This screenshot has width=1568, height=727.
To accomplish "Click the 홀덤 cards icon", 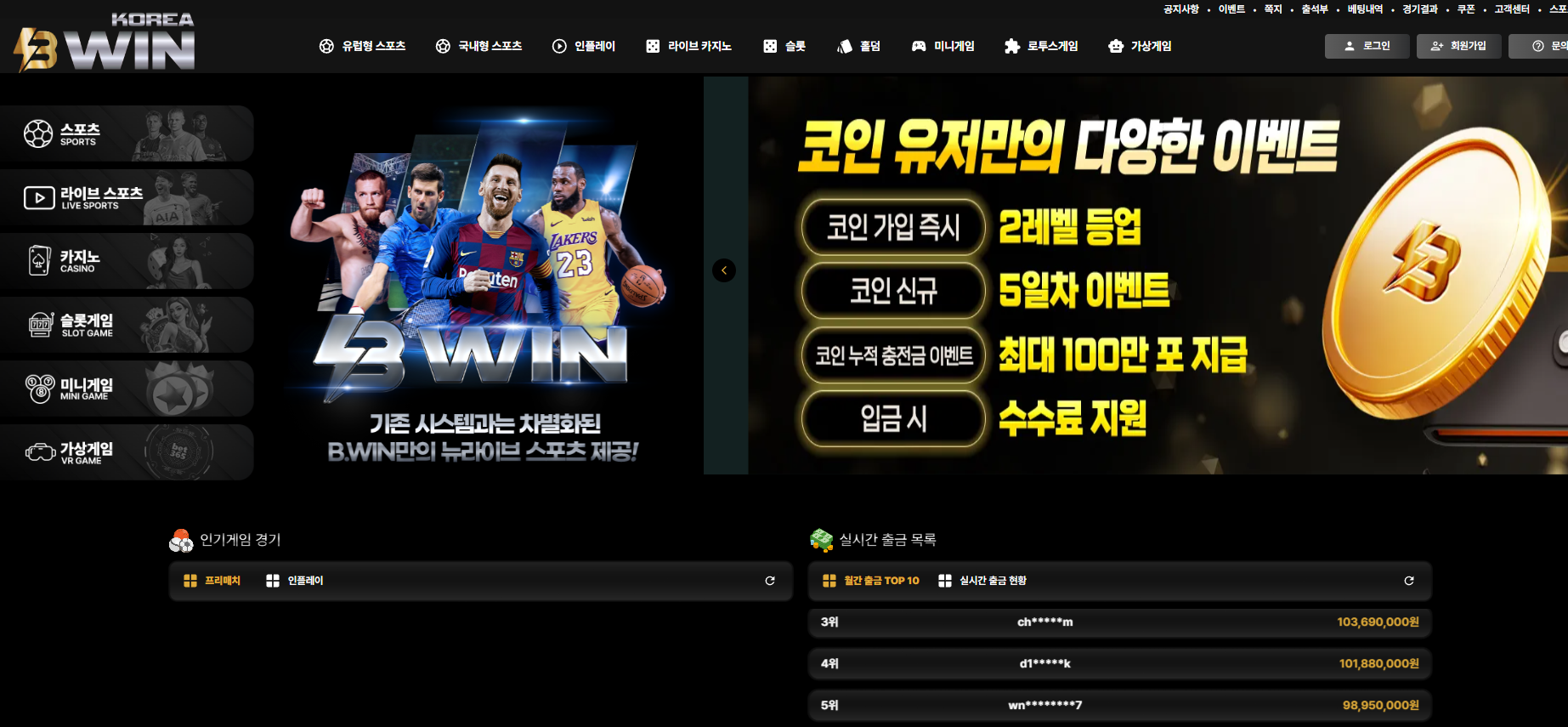I will click(845, 47).
